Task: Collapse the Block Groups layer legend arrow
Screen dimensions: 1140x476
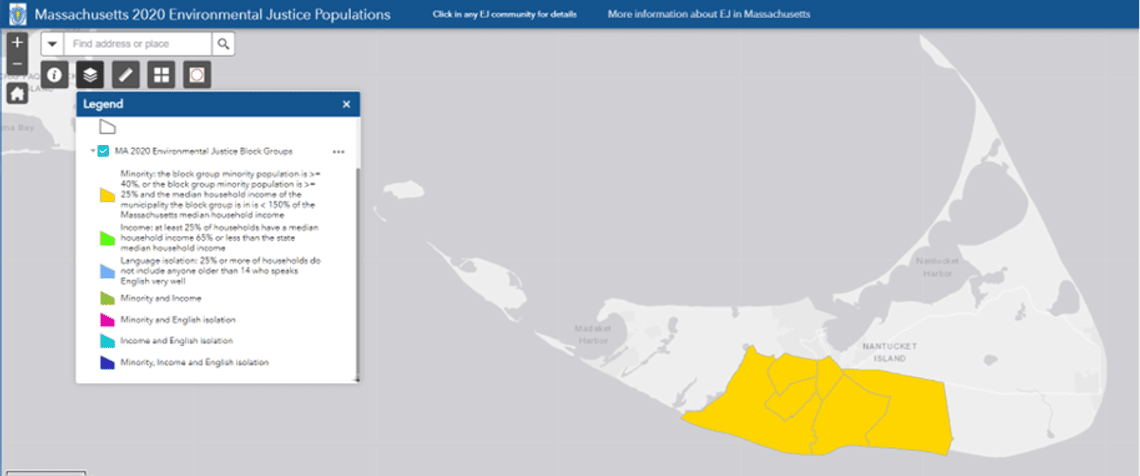Action: [92, 152]
